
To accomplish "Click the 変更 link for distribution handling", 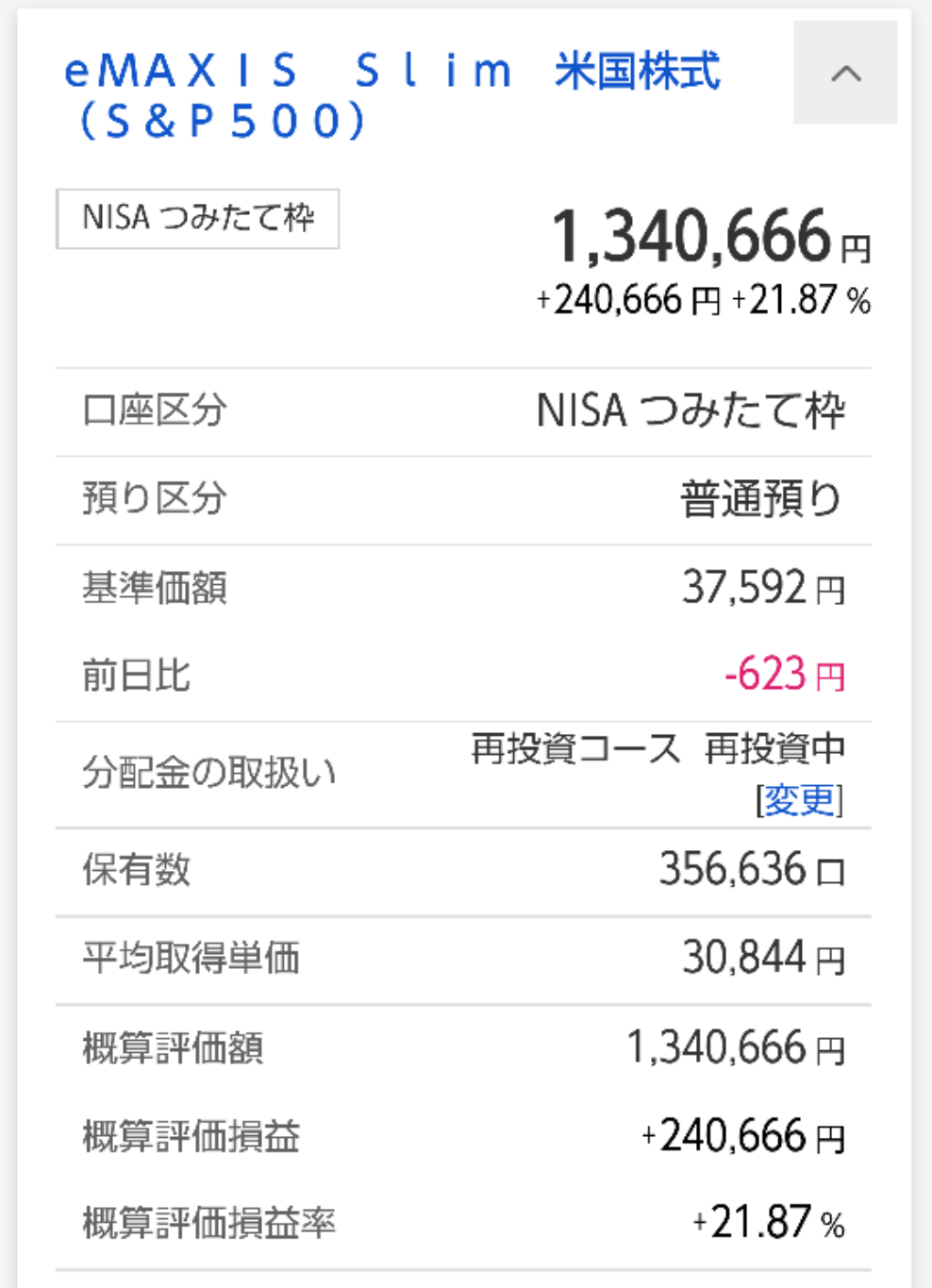I will tap(799, 800).
